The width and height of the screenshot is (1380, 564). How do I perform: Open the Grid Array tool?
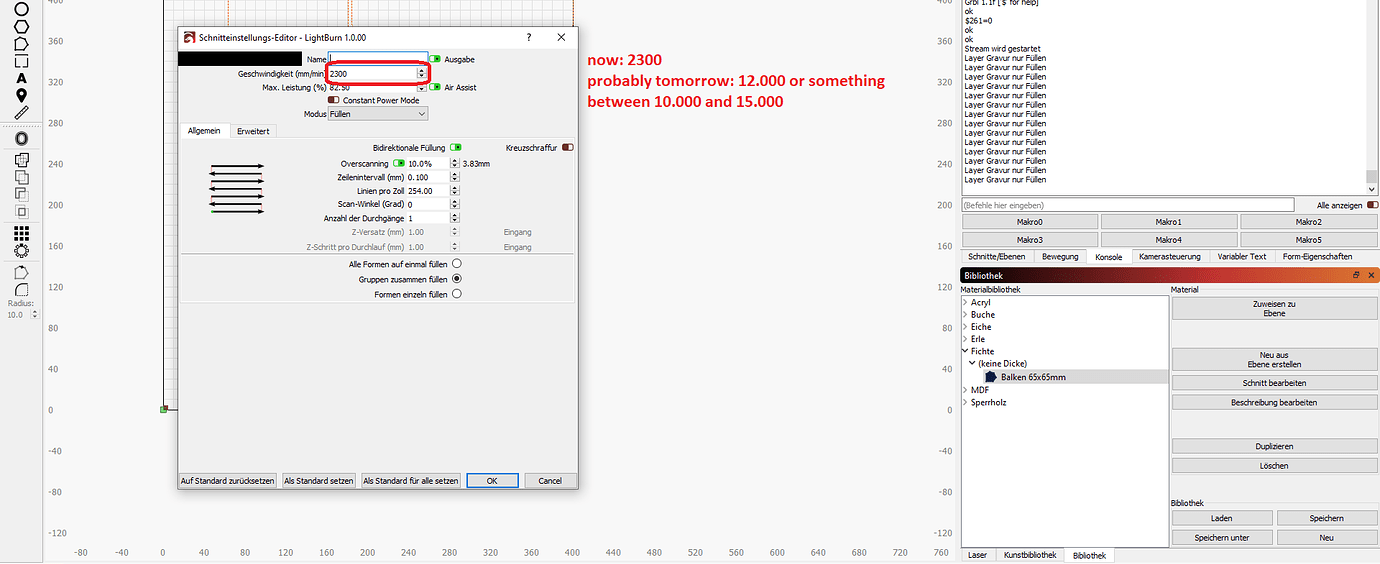21,233
